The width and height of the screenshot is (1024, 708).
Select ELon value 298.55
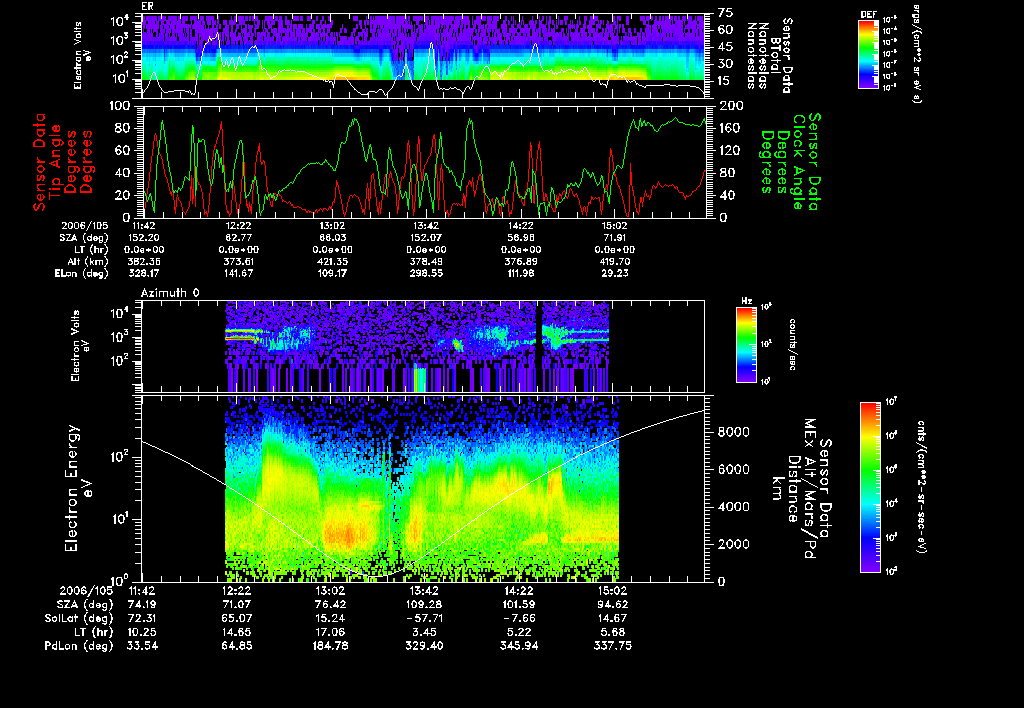coord(426,274)
